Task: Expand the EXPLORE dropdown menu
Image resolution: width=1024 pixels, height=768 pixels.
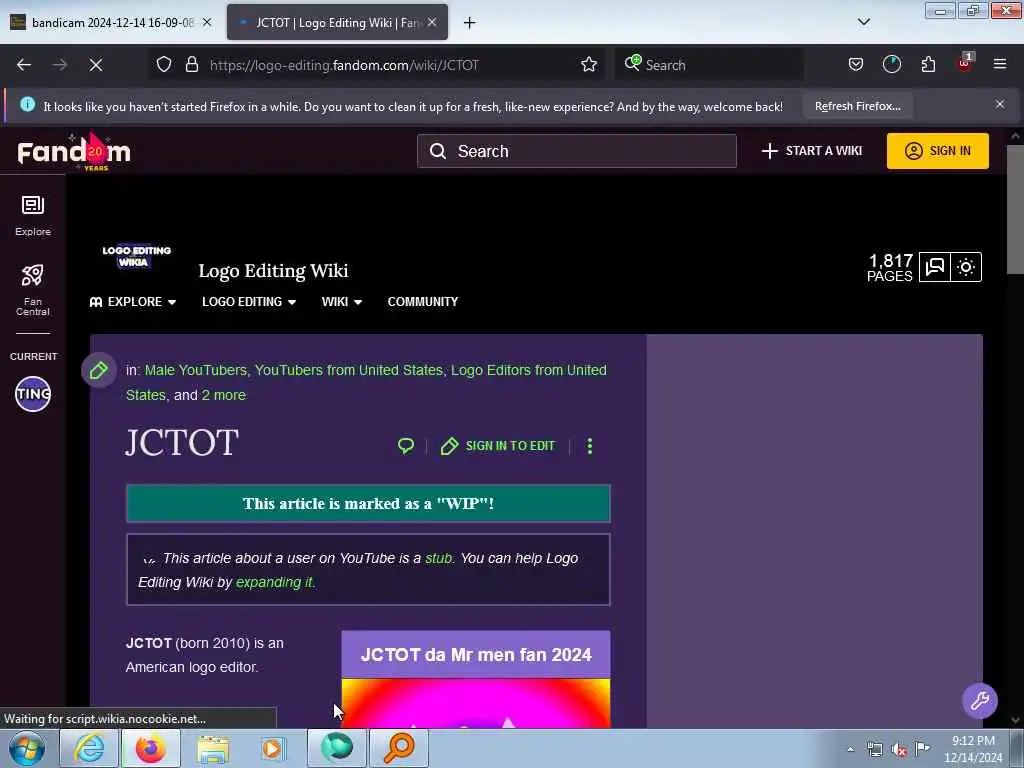Action: click(133, 302)
